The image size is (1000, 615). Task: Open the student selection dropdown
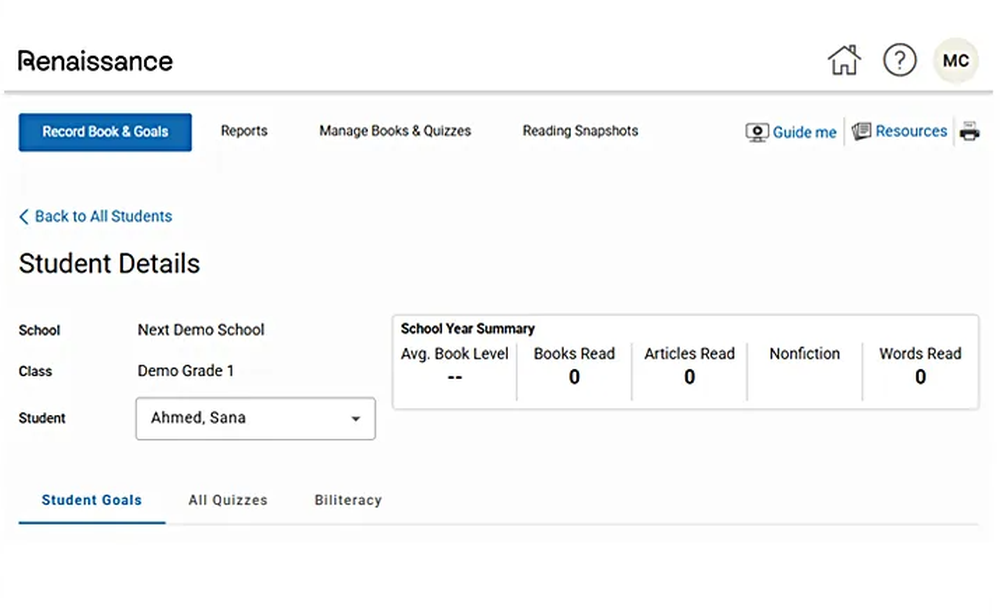pyautogui.click(x=255, y=419)
